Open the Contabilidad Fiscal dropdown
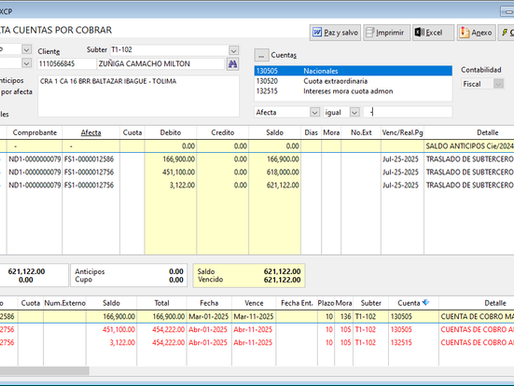The width and height of the screenshot is (514, 386). pos(498,84)
